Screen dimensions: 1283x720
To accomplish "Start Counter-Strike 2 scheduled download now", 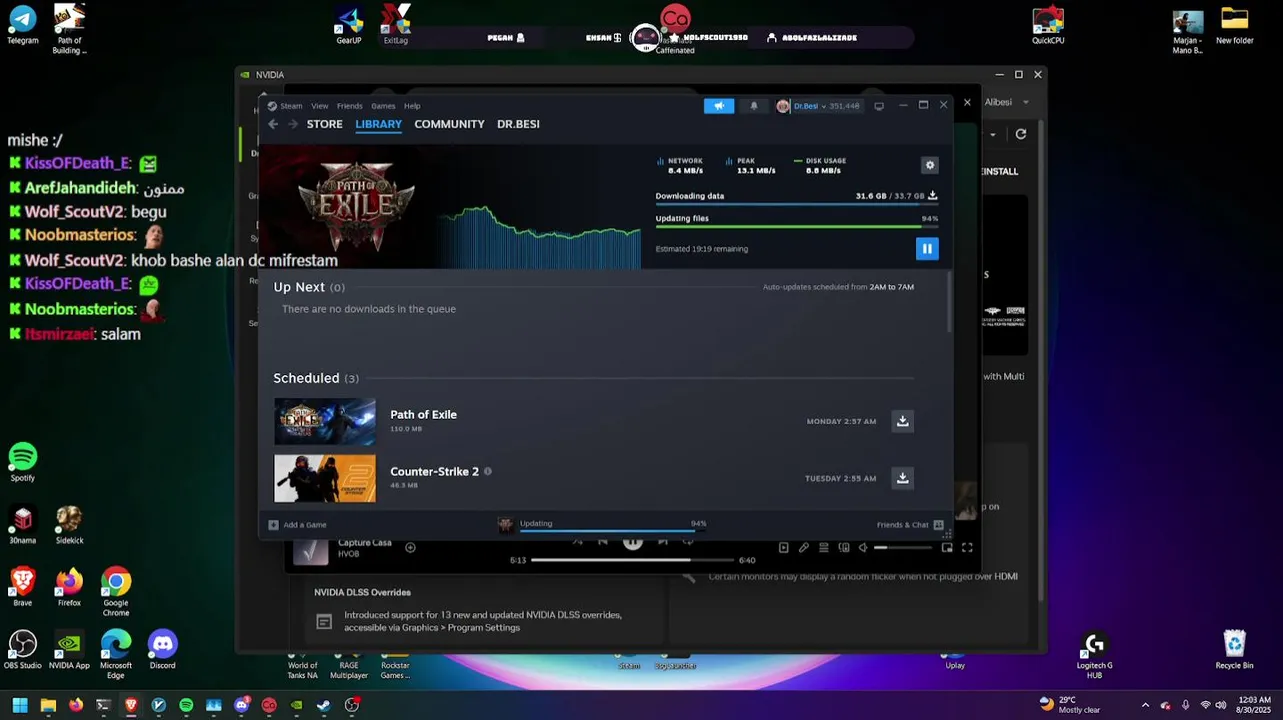I will (903, 478).
